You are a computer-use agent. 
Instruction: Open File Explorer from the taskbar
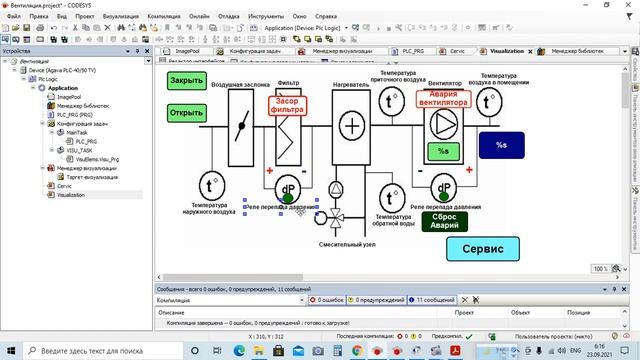[x=259, y=351]
